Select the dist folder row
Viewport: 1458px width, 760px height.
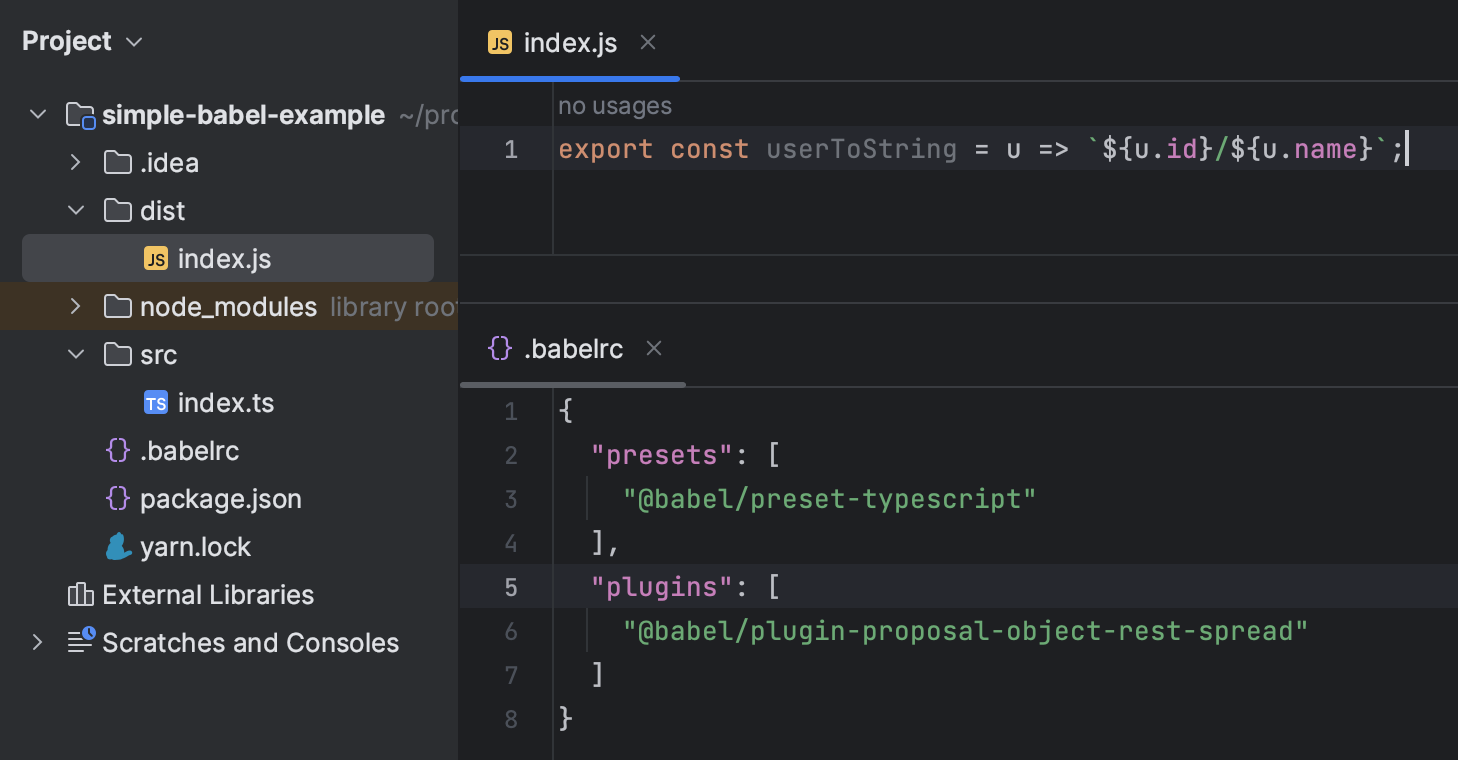point(228,210)
